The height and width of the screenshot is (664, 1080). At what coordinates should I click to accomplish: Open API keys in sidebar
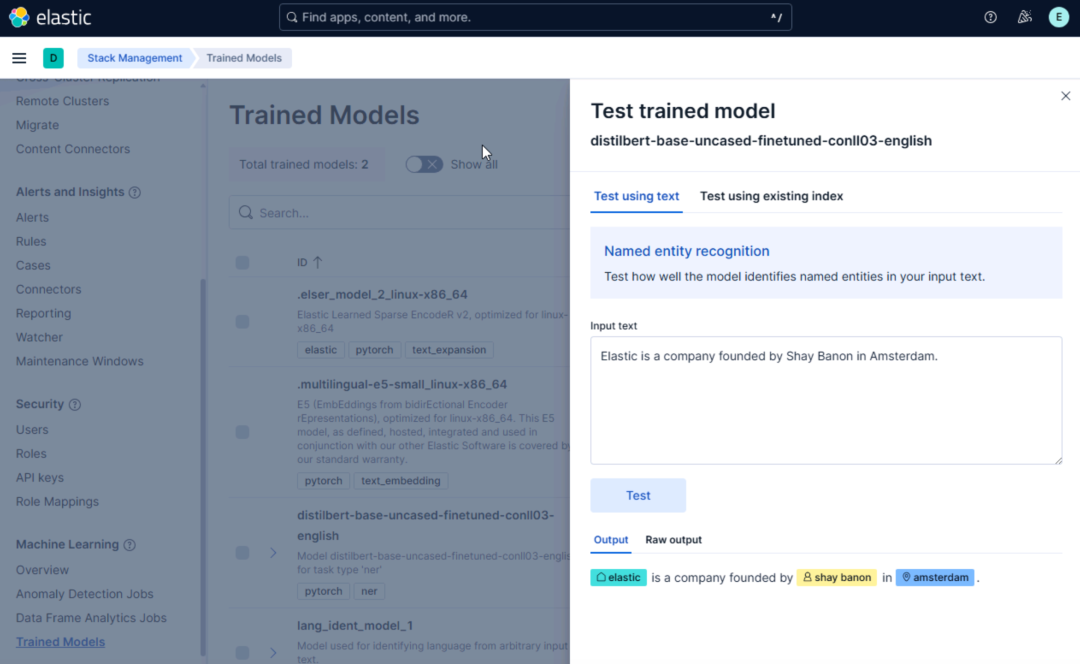click(x=40, y=477)
